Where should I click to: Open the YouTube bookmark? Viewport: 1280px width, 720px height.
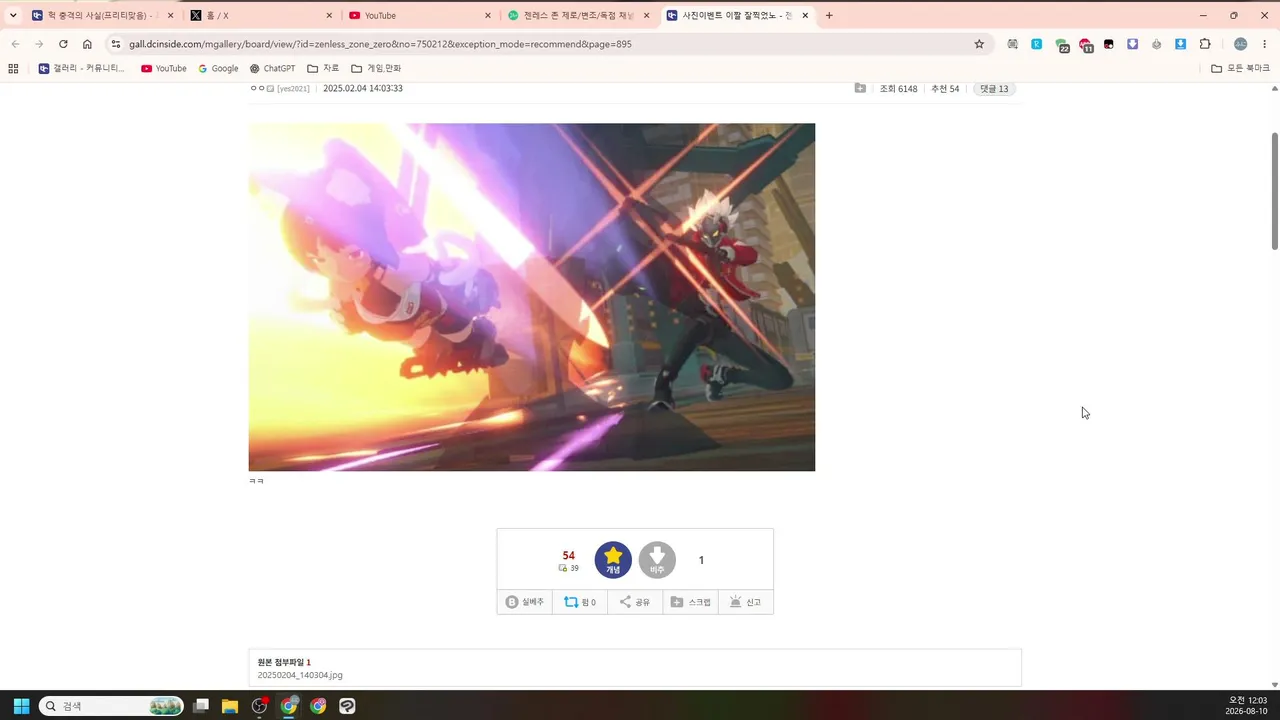point(164,69)
